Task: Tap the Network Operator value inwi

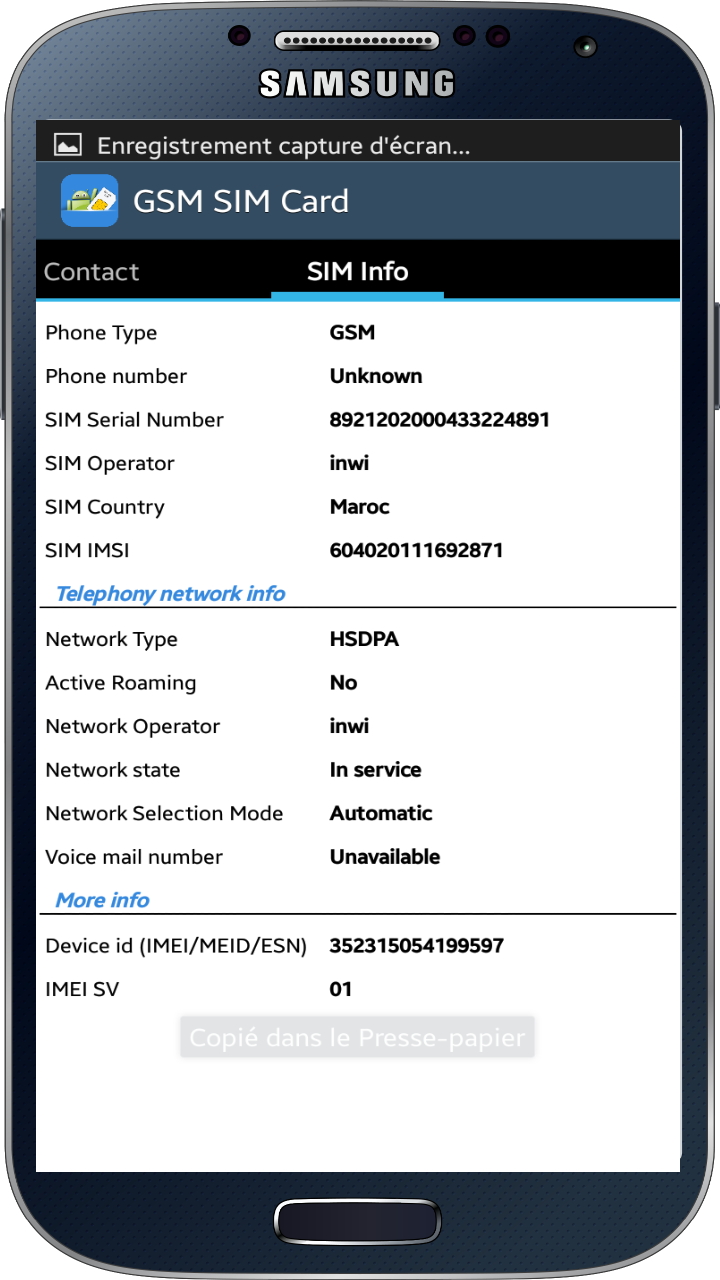Action: pos(349,726)
